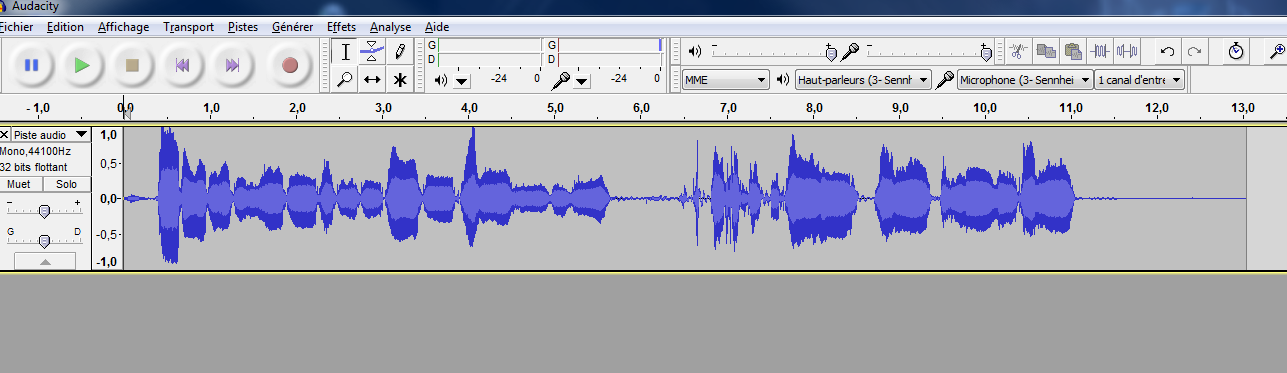Toggle the Solo button on the track
The image size is (1287, 373).
[x=66, y=184]
